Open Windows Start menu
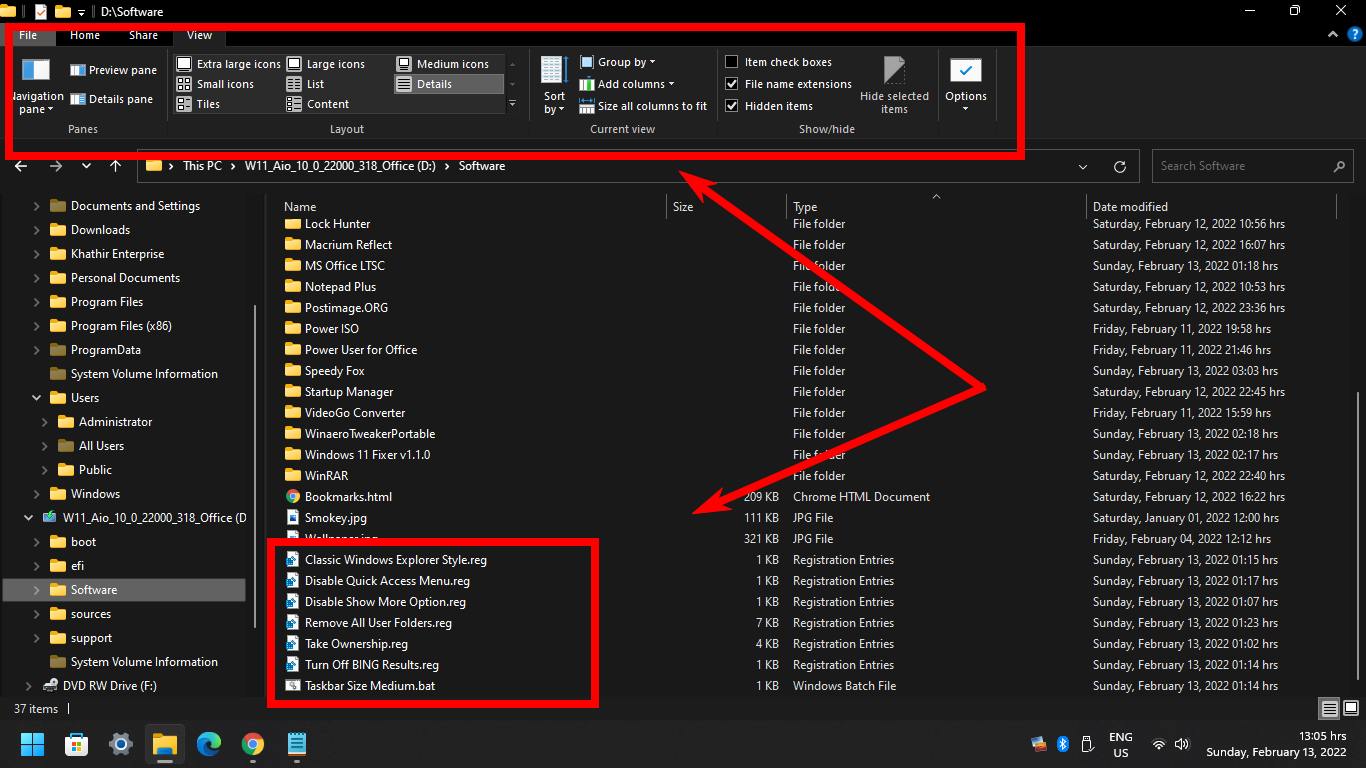 coord(33,744)
